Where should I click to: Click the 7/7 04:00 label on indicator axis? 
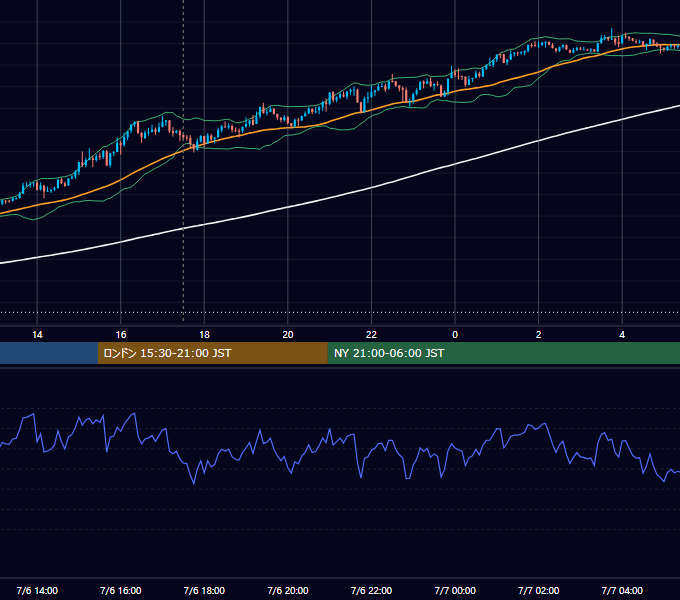(x=622, y=590)
